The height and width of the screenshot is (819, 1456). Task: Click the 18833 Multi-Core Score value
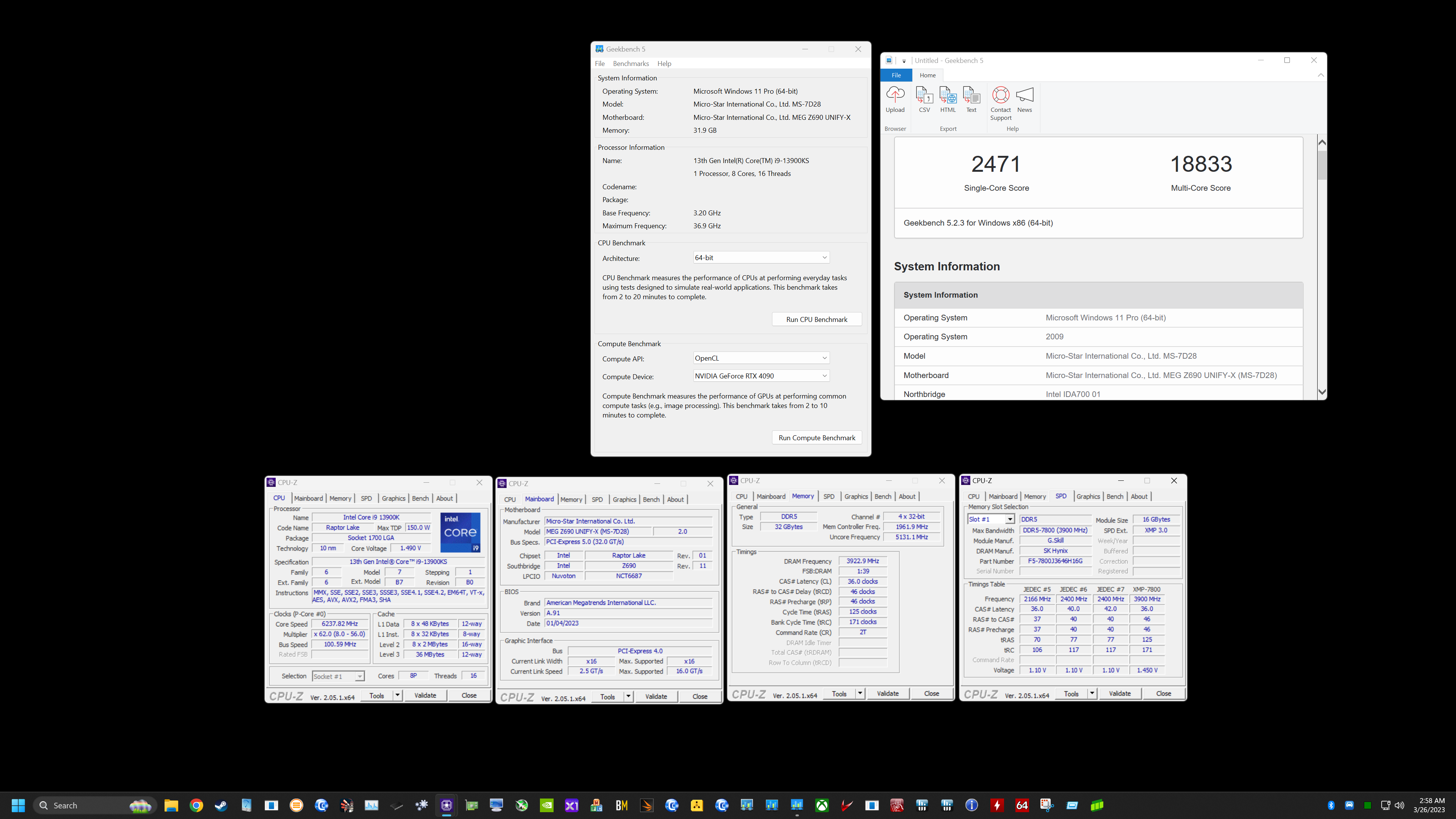point(1200,164)
